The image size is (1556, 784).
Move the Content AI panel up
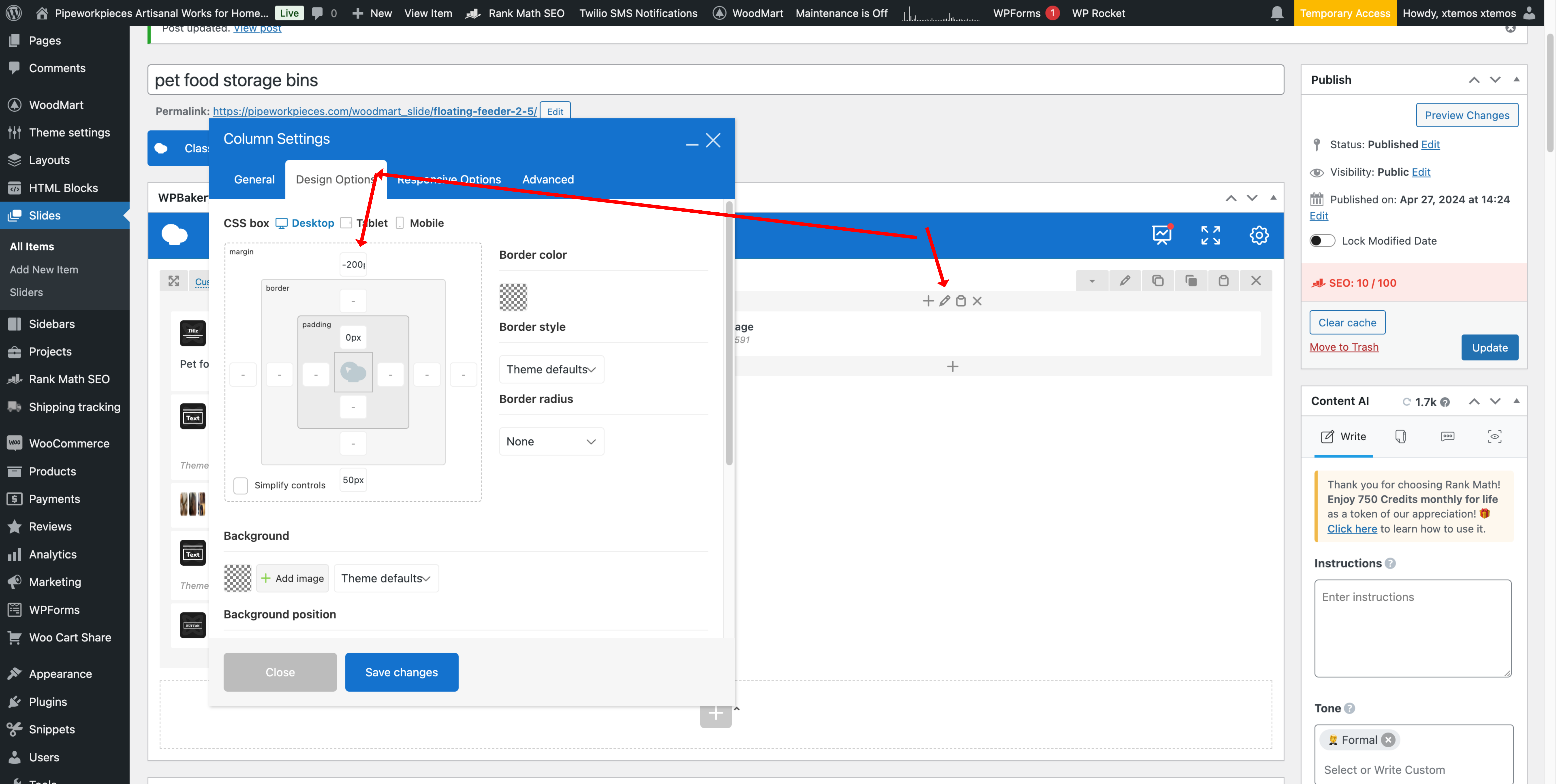coord(1475,401)
